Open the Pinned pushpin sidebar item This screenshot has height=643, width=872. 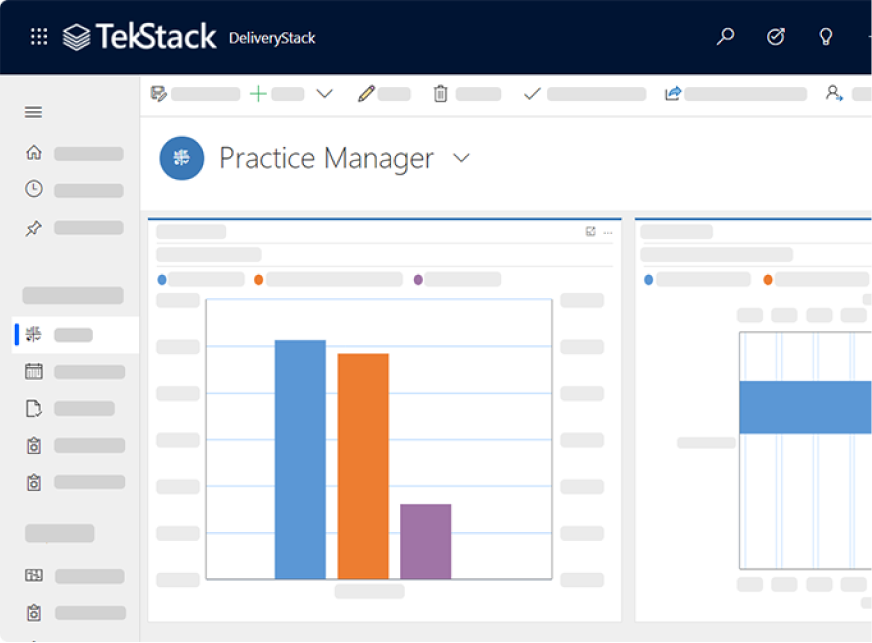tap(33, 228)
